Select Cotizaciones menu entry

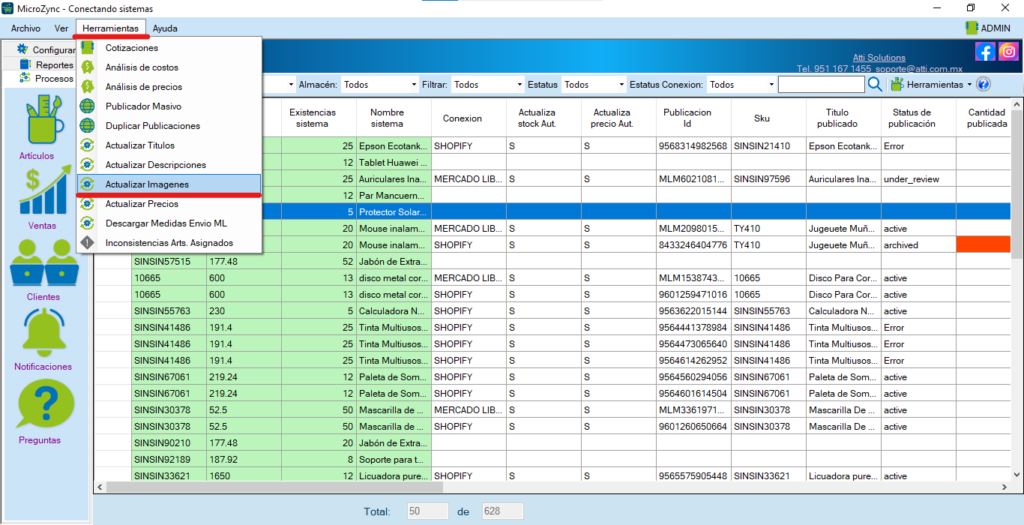click(168, 48)
